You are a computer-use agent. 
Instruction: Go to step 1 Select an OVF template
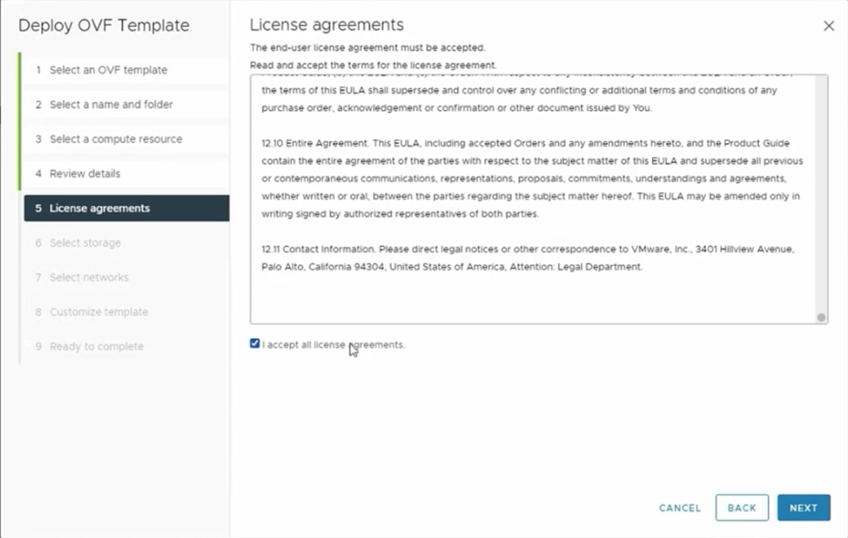(x=108, y=70)
